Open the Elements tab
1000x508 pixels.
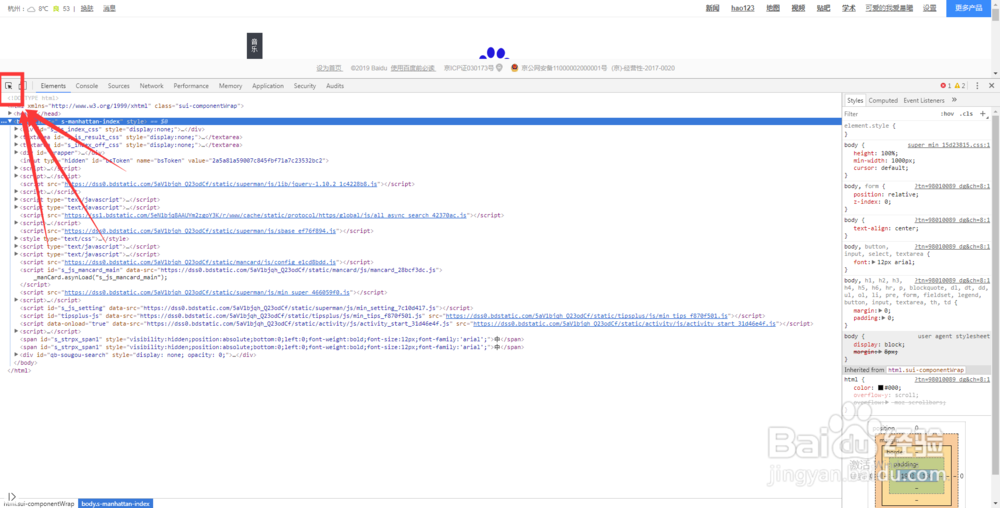click(x=53, y=85)
